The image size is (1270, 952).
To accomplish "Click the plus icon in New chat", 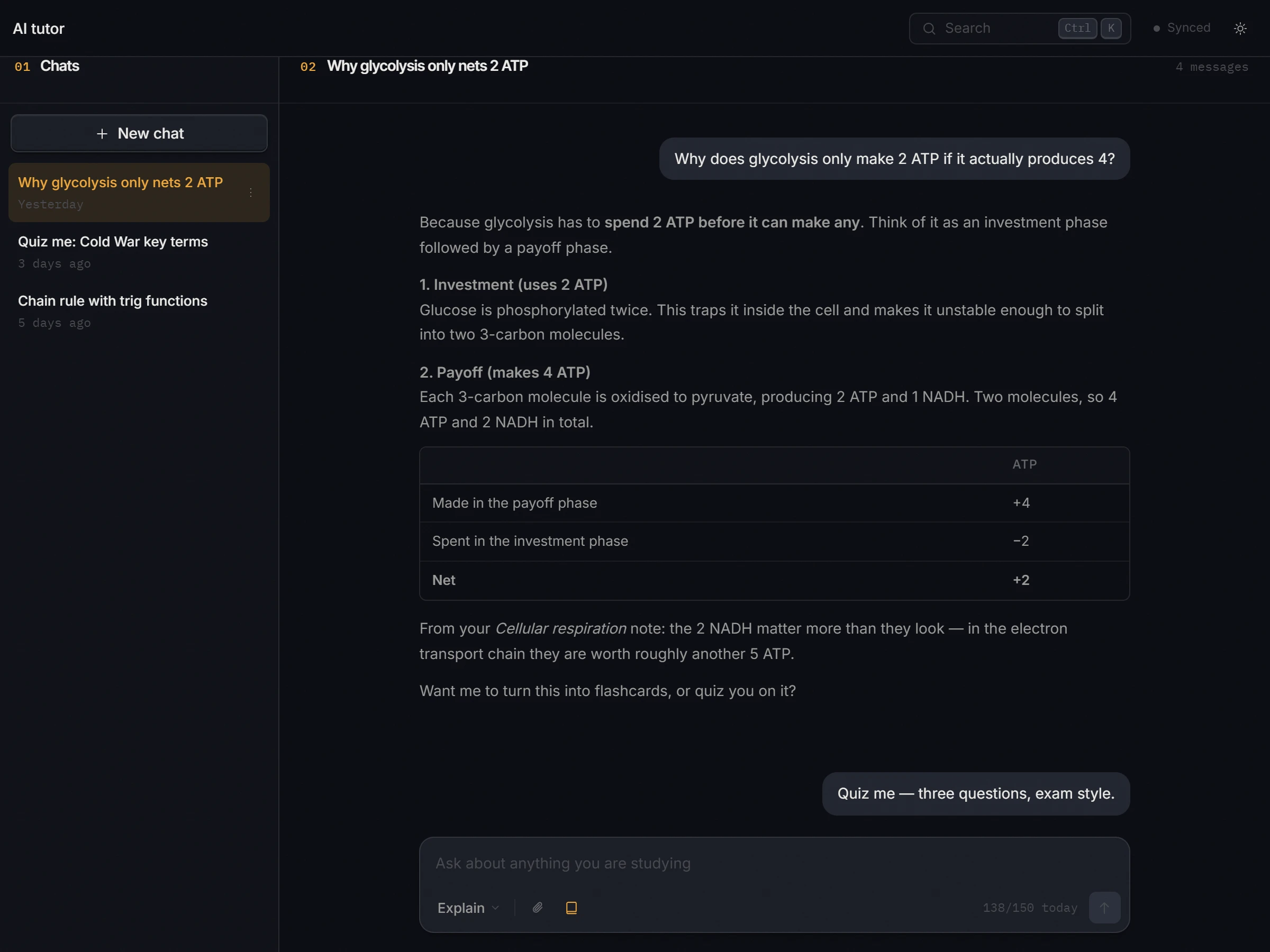I will click(x=102, y=134).
